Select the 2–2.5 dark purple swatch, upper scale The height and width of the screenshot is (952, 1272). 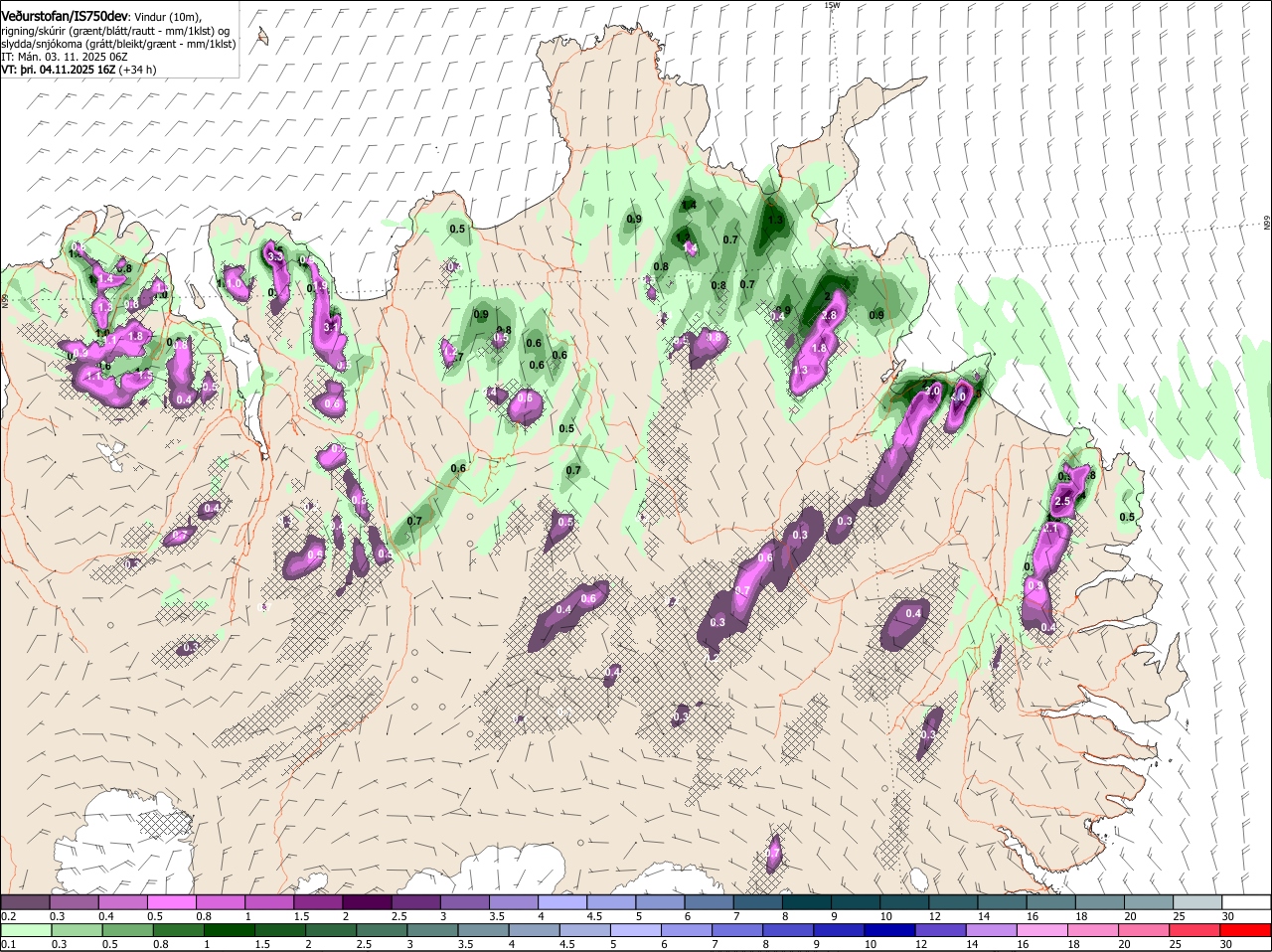click(x=367, y=901)
